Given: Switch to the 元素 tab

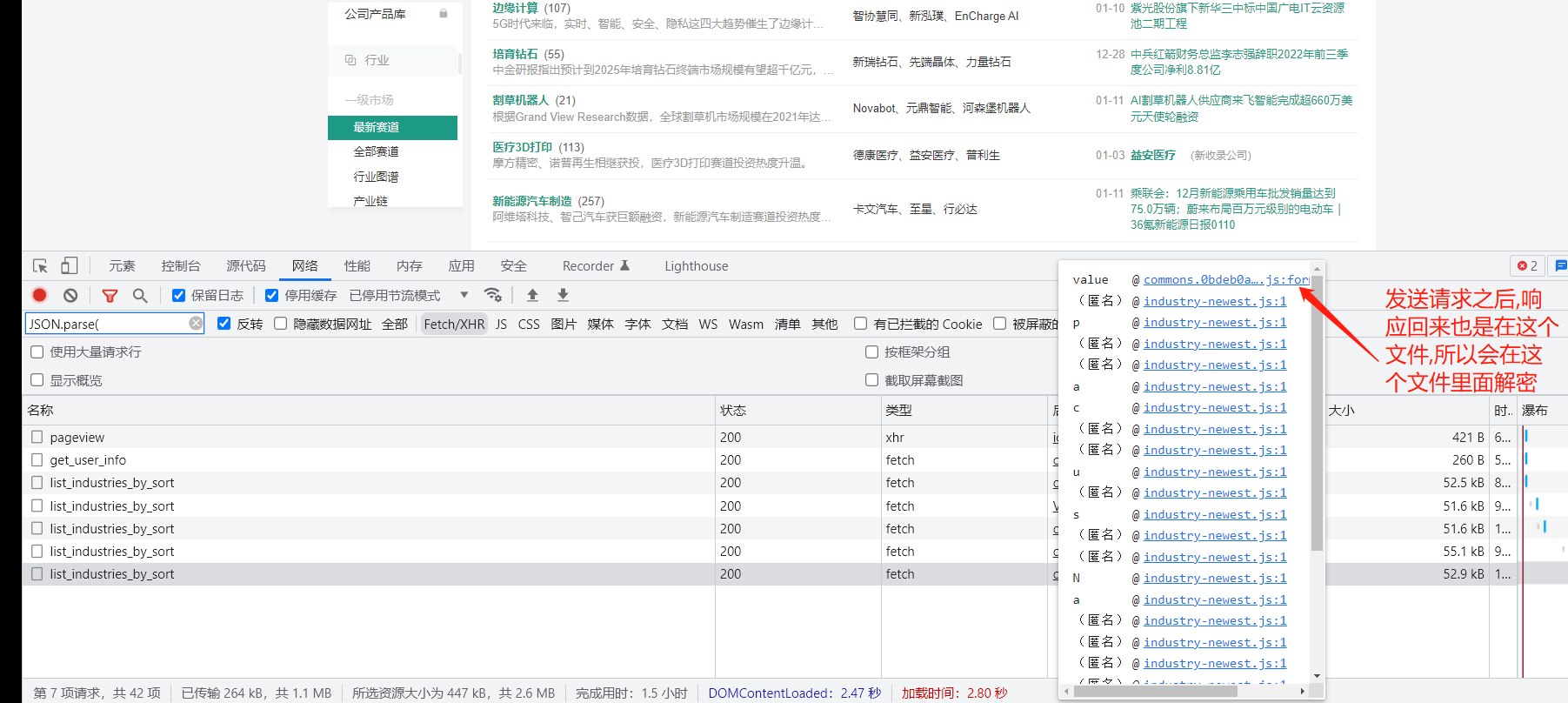Looking at the screenshot, I should point(122,266).
